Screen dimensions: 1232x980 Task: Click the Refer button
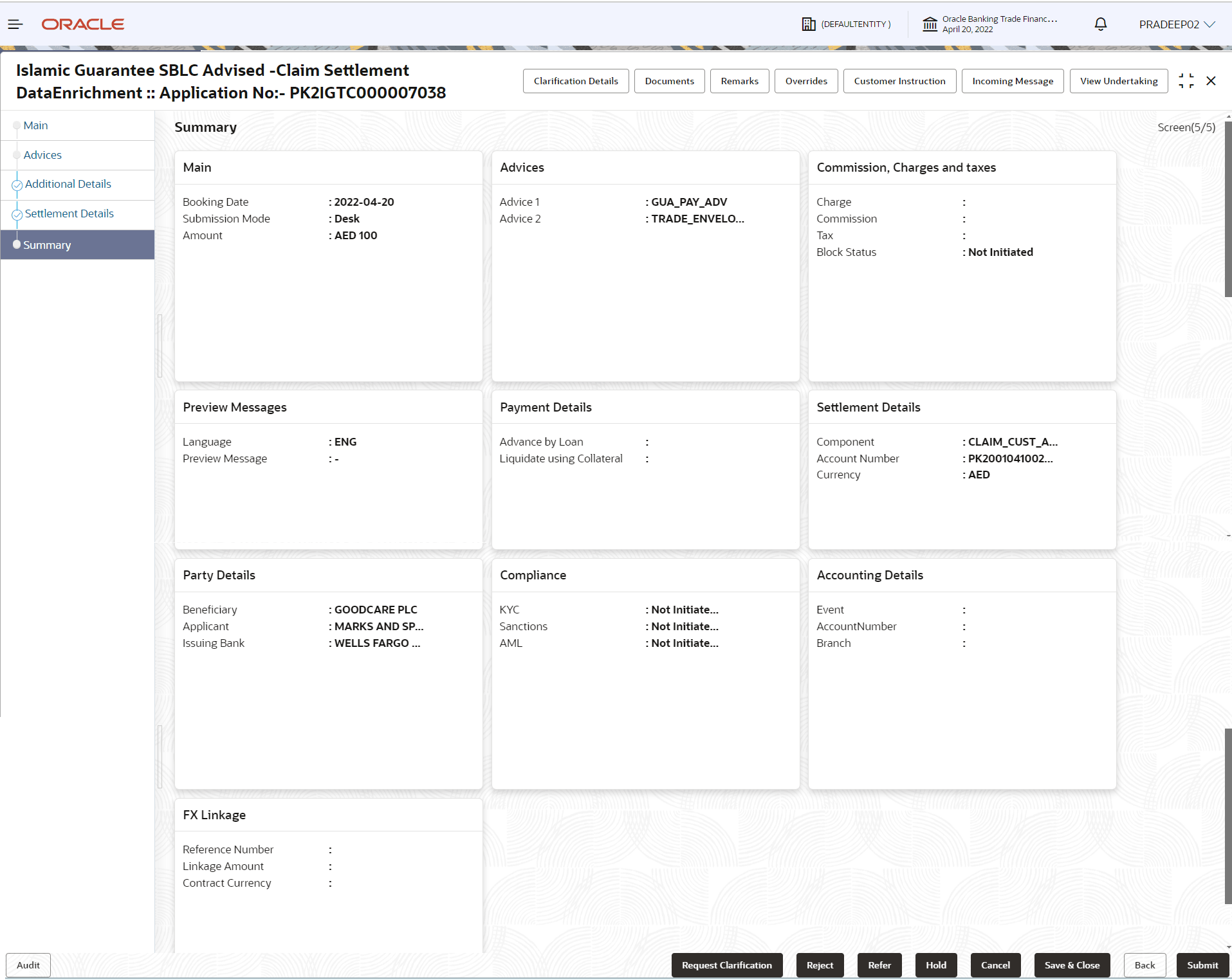pos(879,965)
